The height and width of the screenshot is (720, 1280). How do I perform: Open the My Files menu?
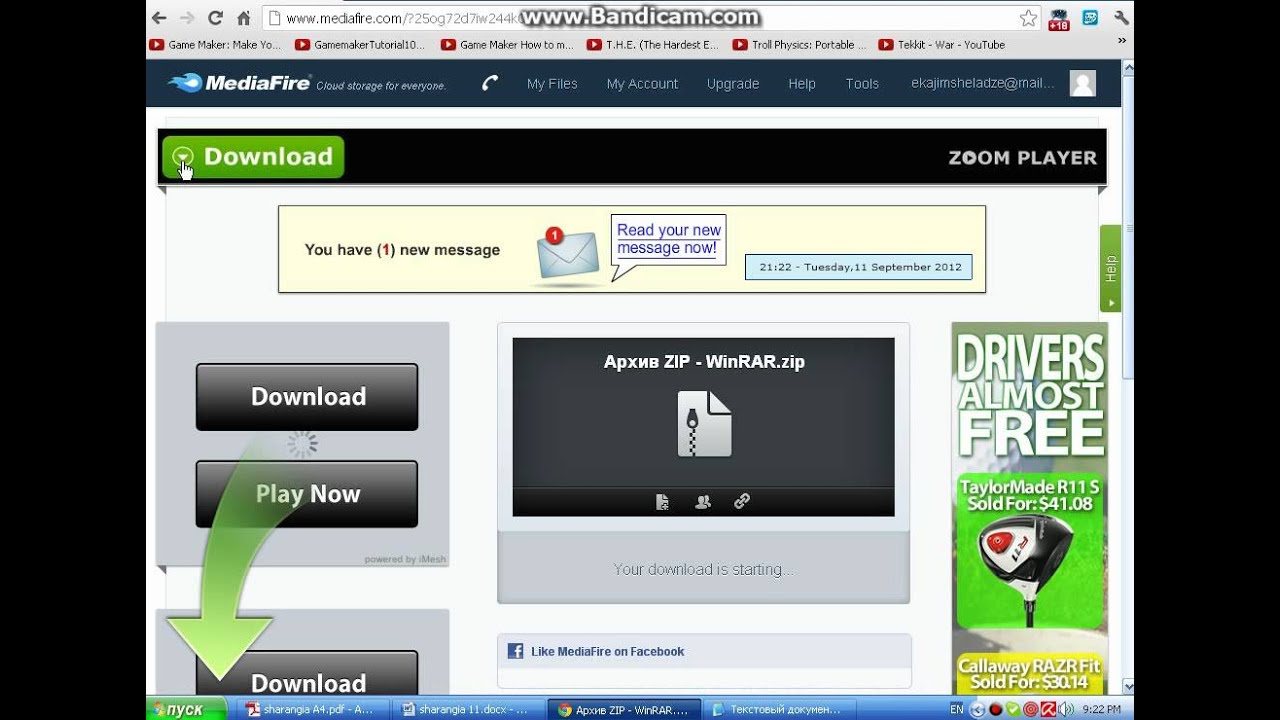(552, 84)
